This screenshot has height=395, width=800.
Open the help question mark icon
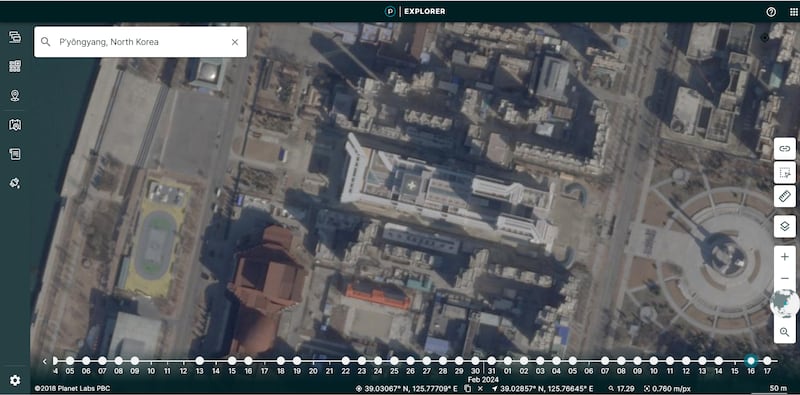(771, 12)
